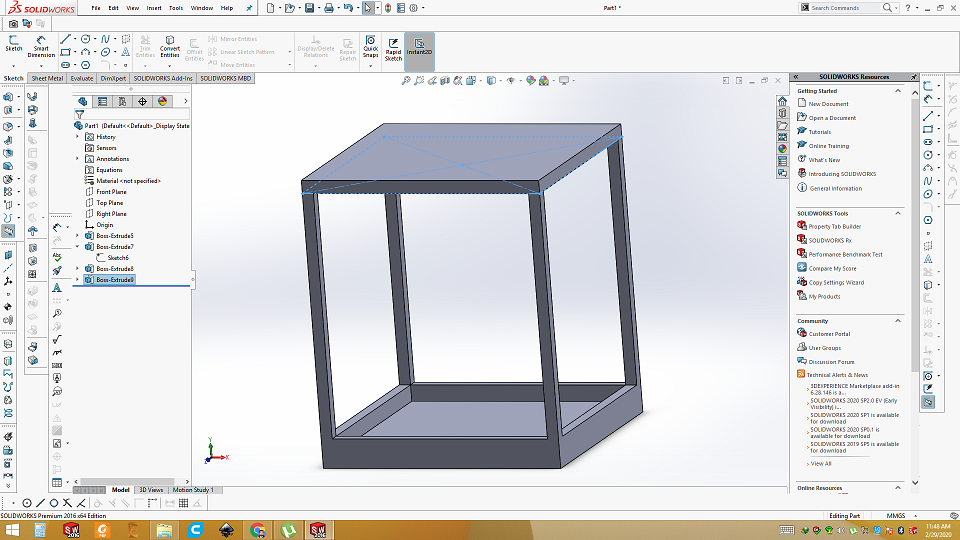Click the Search Commands field

844,8
